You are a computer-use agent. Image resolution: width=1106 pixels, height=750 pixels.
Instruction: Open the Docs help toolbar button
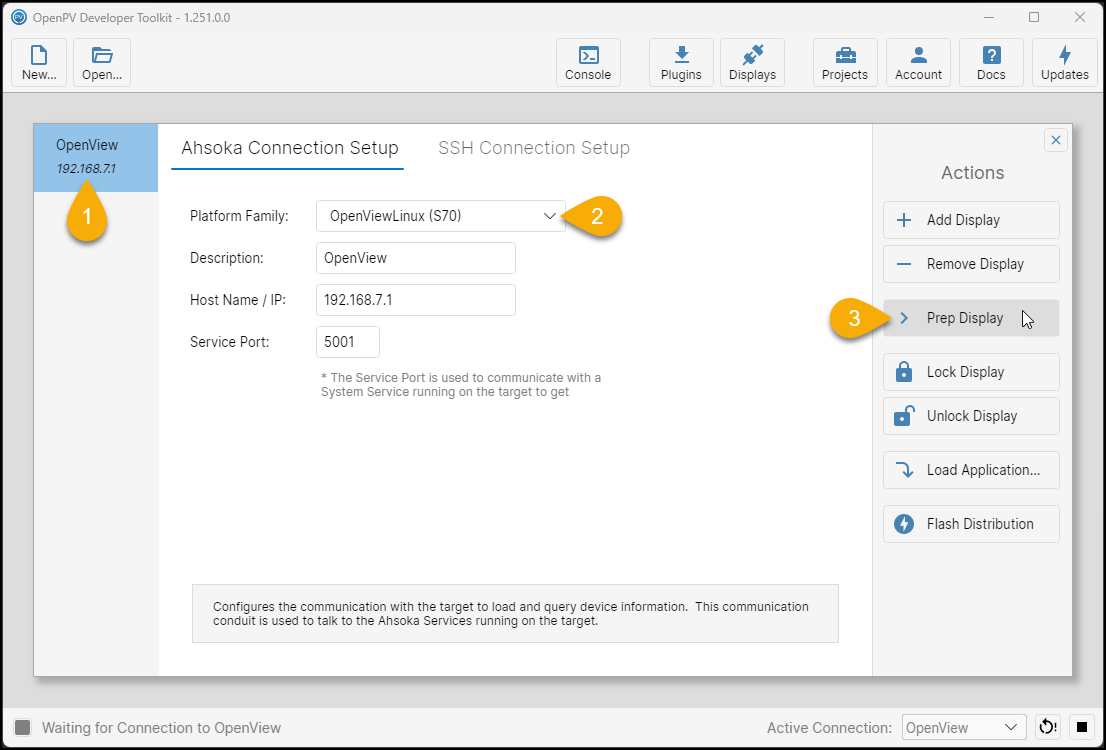[x=991, y=63]
